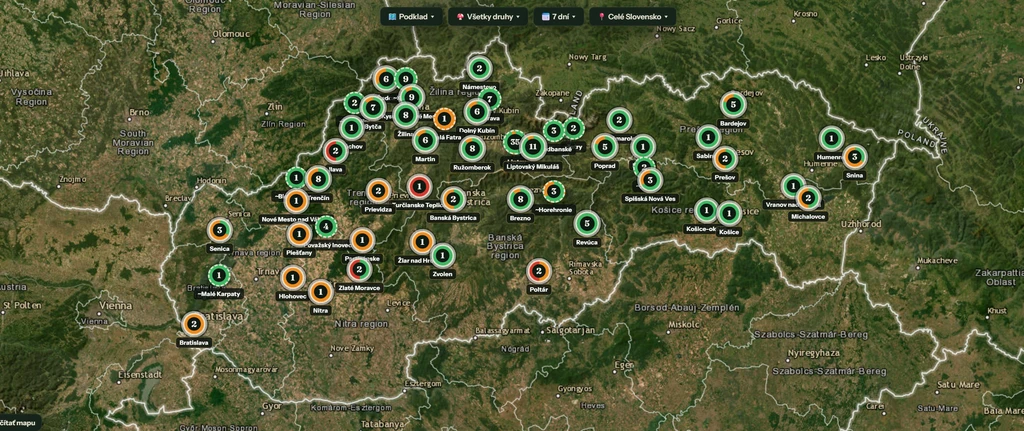This screenshot has width=1024, height=431.
Task: Expand the Všetky druhy species filter
Action: [x=487, y=16]
